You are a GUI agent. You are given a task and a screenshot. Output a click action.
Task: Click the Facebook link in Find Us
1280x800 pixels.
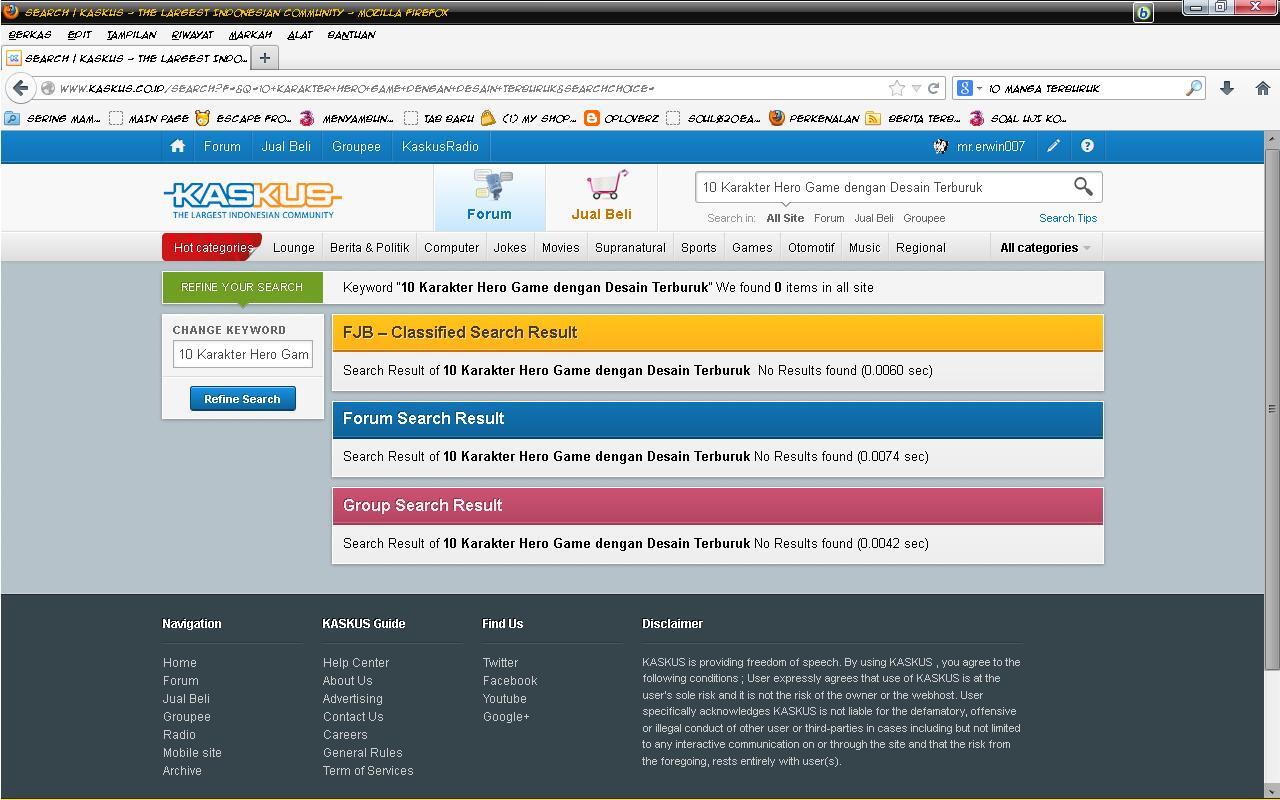click(x=510, y=681)
